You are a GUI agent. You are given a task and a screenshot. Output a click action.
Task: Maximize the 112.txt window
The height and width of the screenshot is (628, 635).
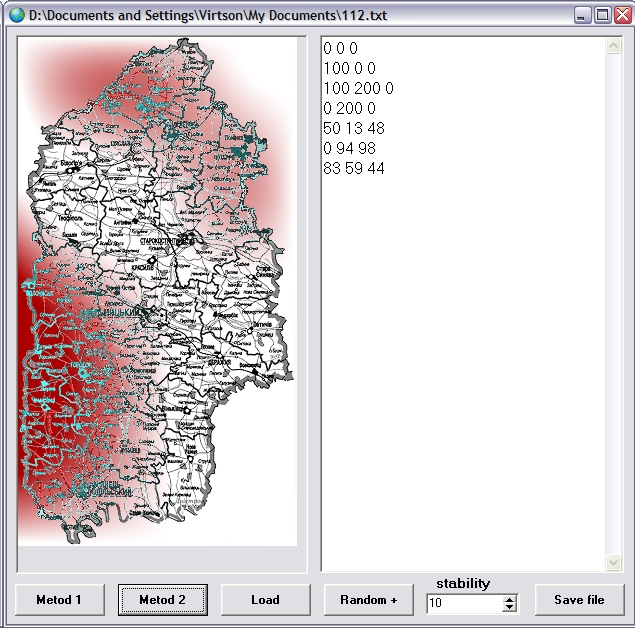(x=603, y=15)
